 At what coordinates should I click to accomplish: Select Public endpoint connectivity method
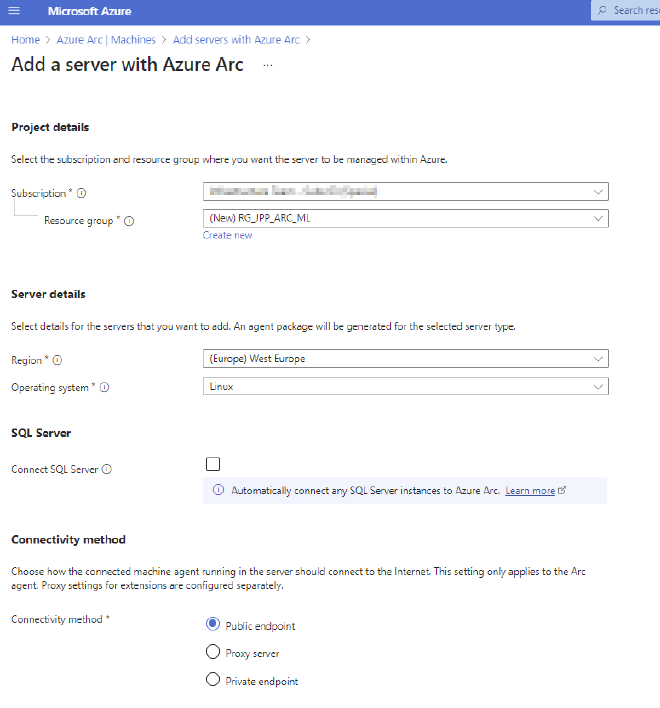213,624
